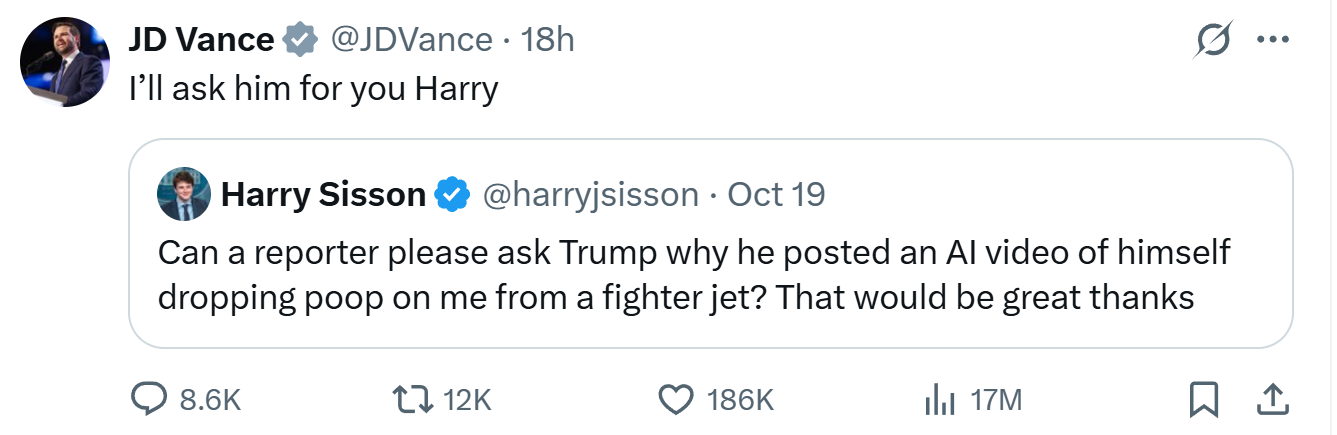Click the reply comment icon
Viewport: 1337px width, 435px height.
click(149, 400)
